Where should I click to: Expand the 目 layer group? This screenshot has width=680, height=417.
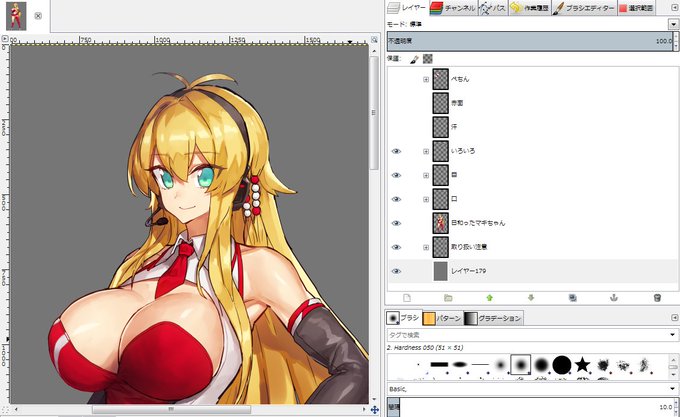click(426, 175)
